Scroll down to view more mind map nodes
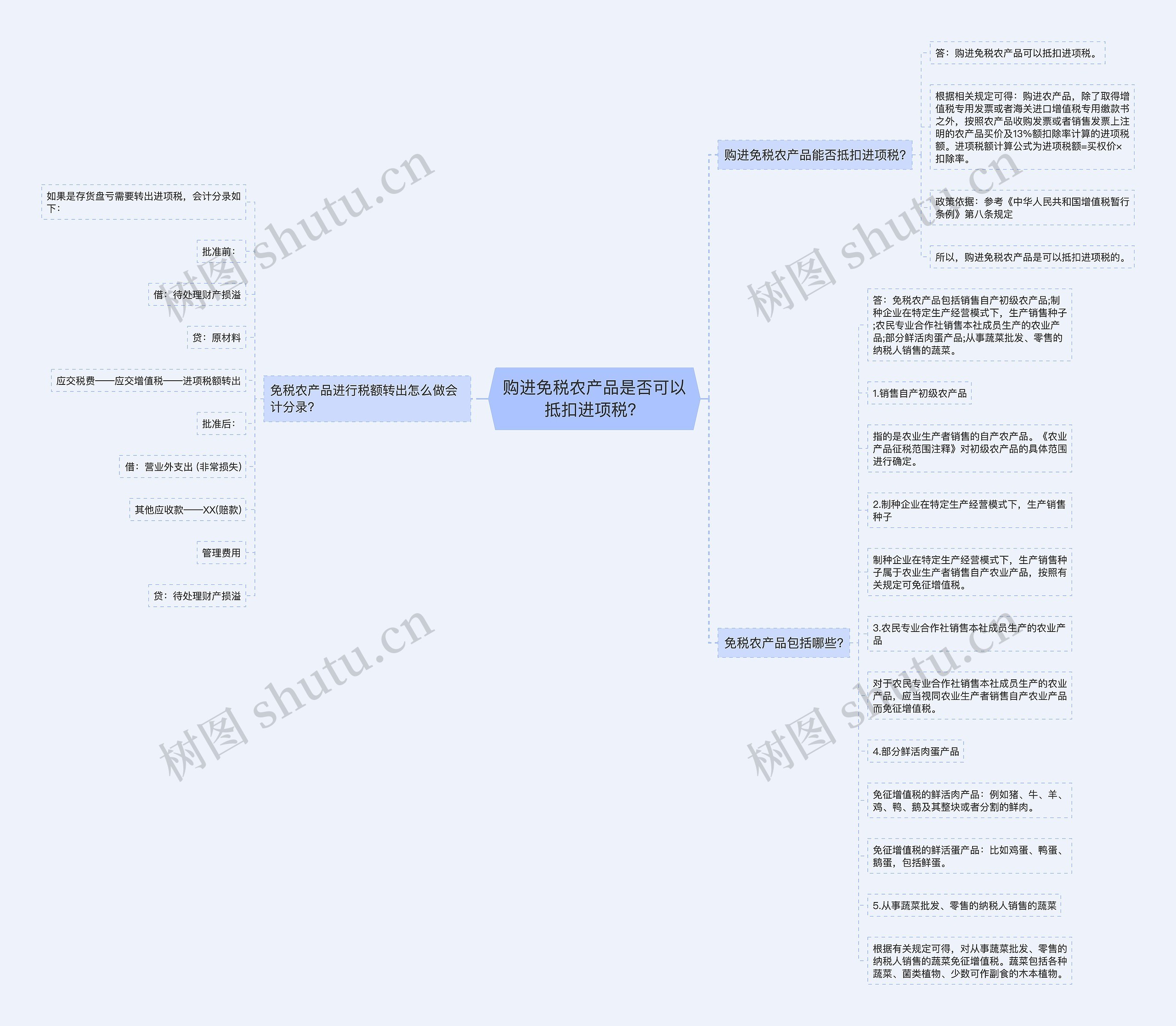 coord(1173,513)
